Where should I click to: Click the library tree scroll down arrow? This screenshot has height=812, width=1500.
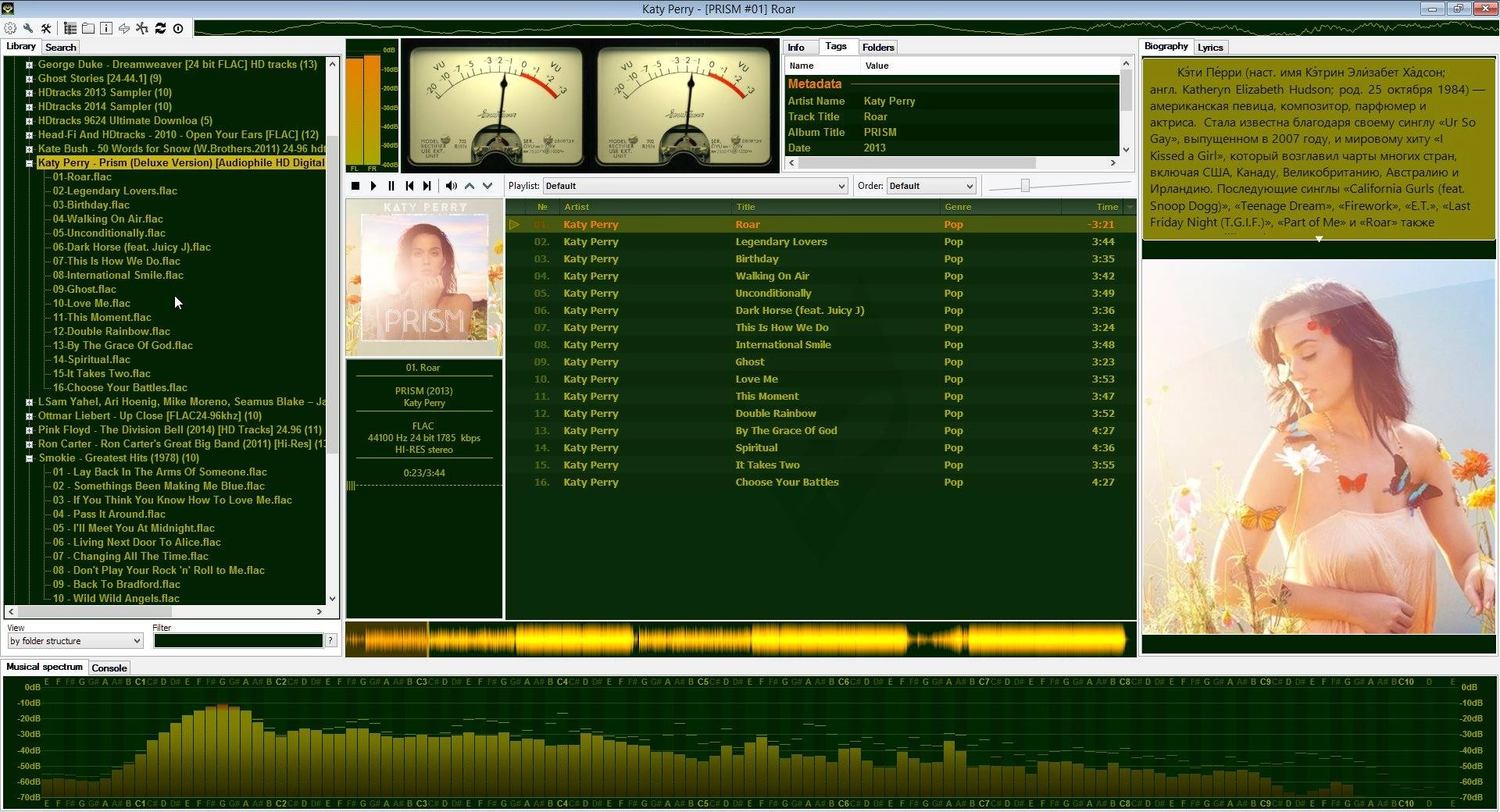click(333, 599)
